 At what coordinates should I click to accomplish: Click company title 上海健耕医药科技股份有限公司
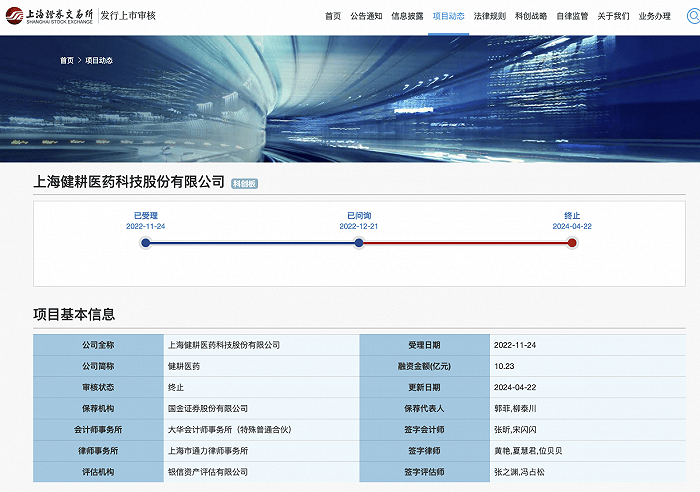(x=129, y=182)
